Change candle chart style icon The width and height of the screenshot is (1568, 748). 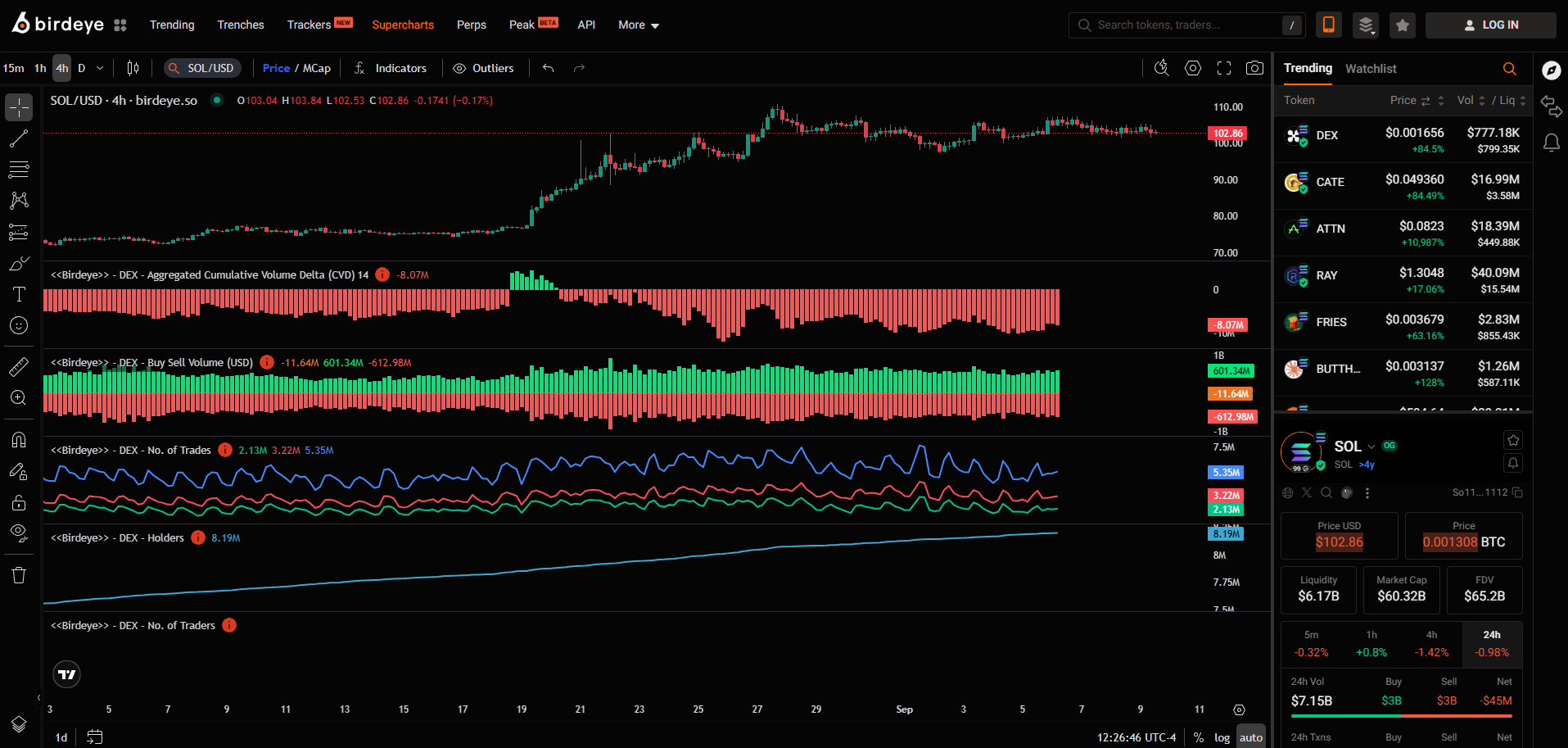pos(133,68)
